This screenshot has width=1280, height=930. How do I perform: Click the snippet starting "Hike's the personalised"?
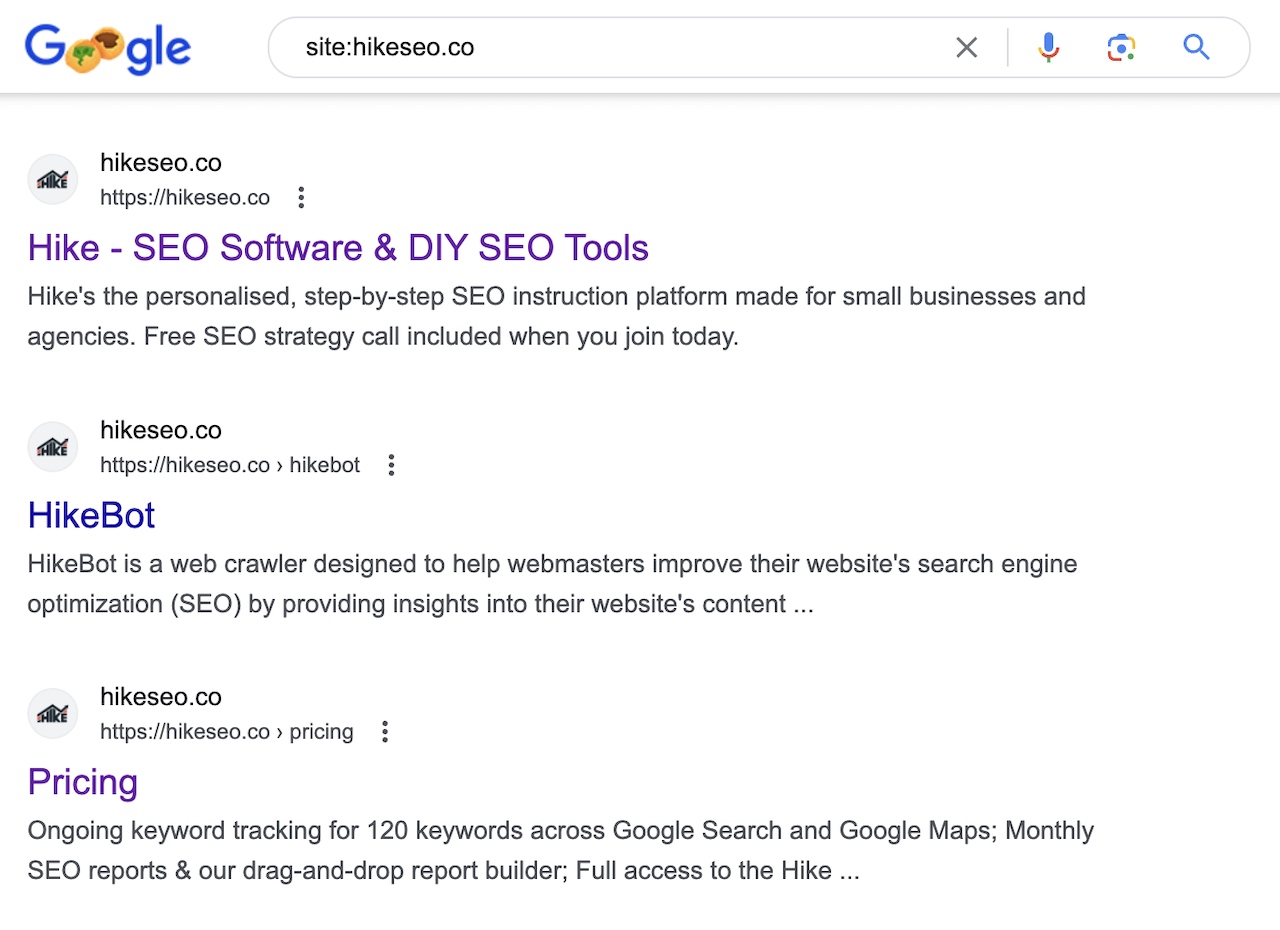click(x=557, y=316)
